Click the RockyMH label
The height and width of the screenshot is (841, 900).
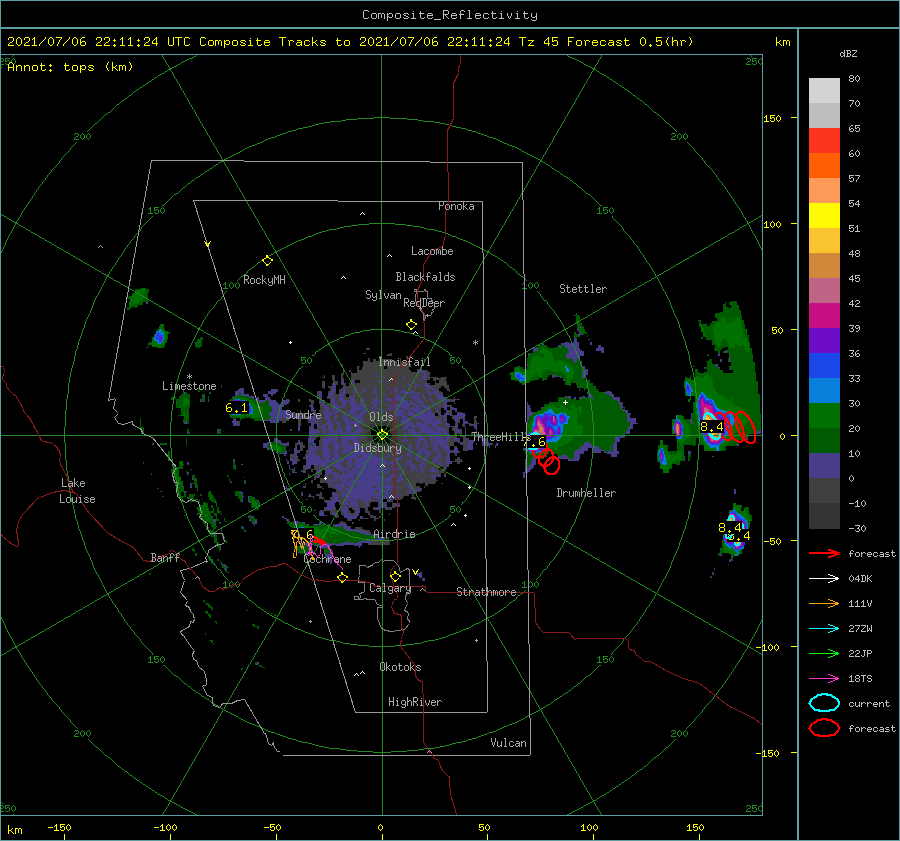click(264, 280)
